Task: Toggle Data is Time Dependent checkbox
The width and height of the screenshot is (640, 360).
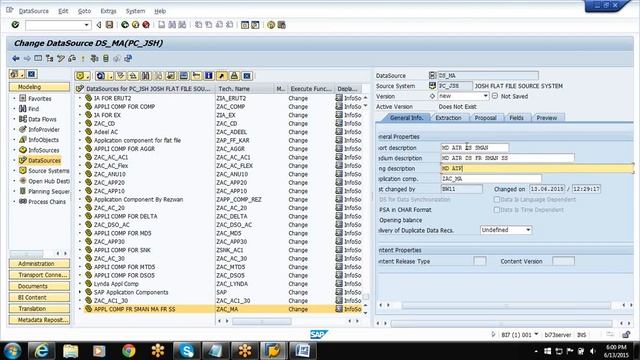Action: [x=497, y=210]
